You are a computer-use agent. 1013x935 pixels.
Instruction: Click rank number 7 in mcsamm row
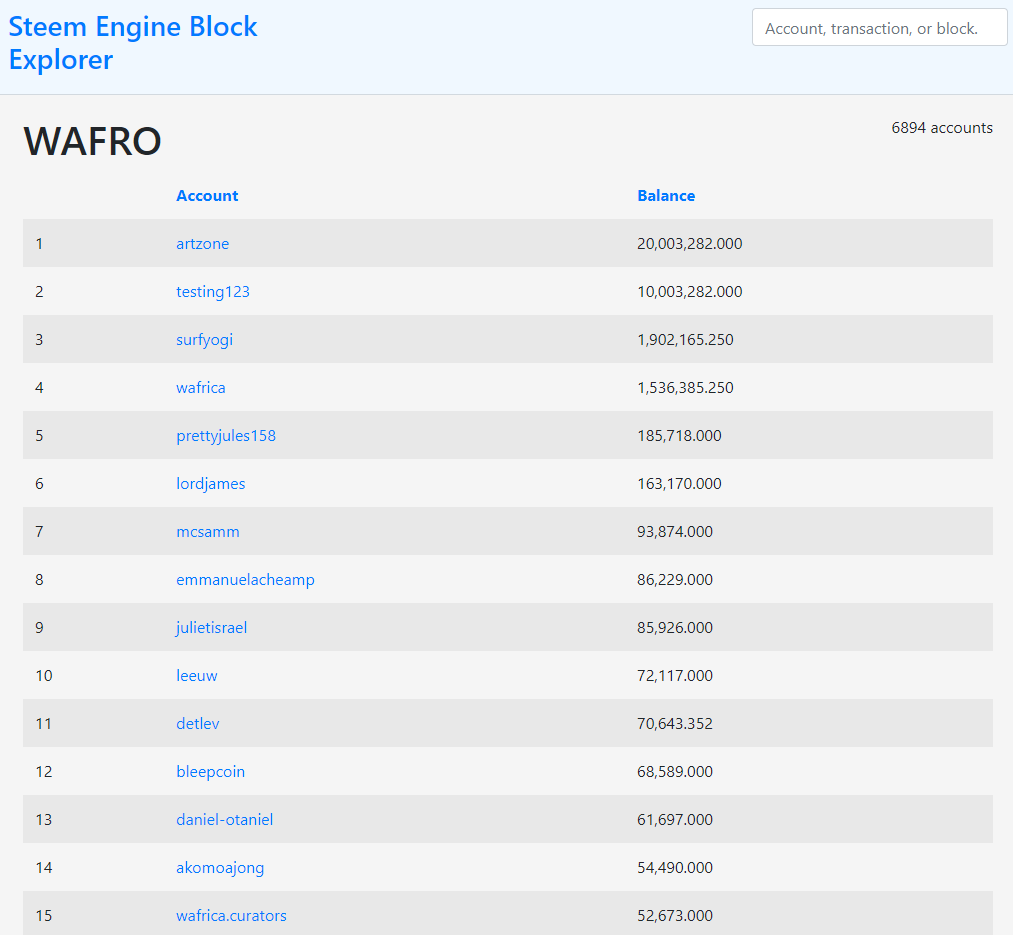click(x=39, y=532)
